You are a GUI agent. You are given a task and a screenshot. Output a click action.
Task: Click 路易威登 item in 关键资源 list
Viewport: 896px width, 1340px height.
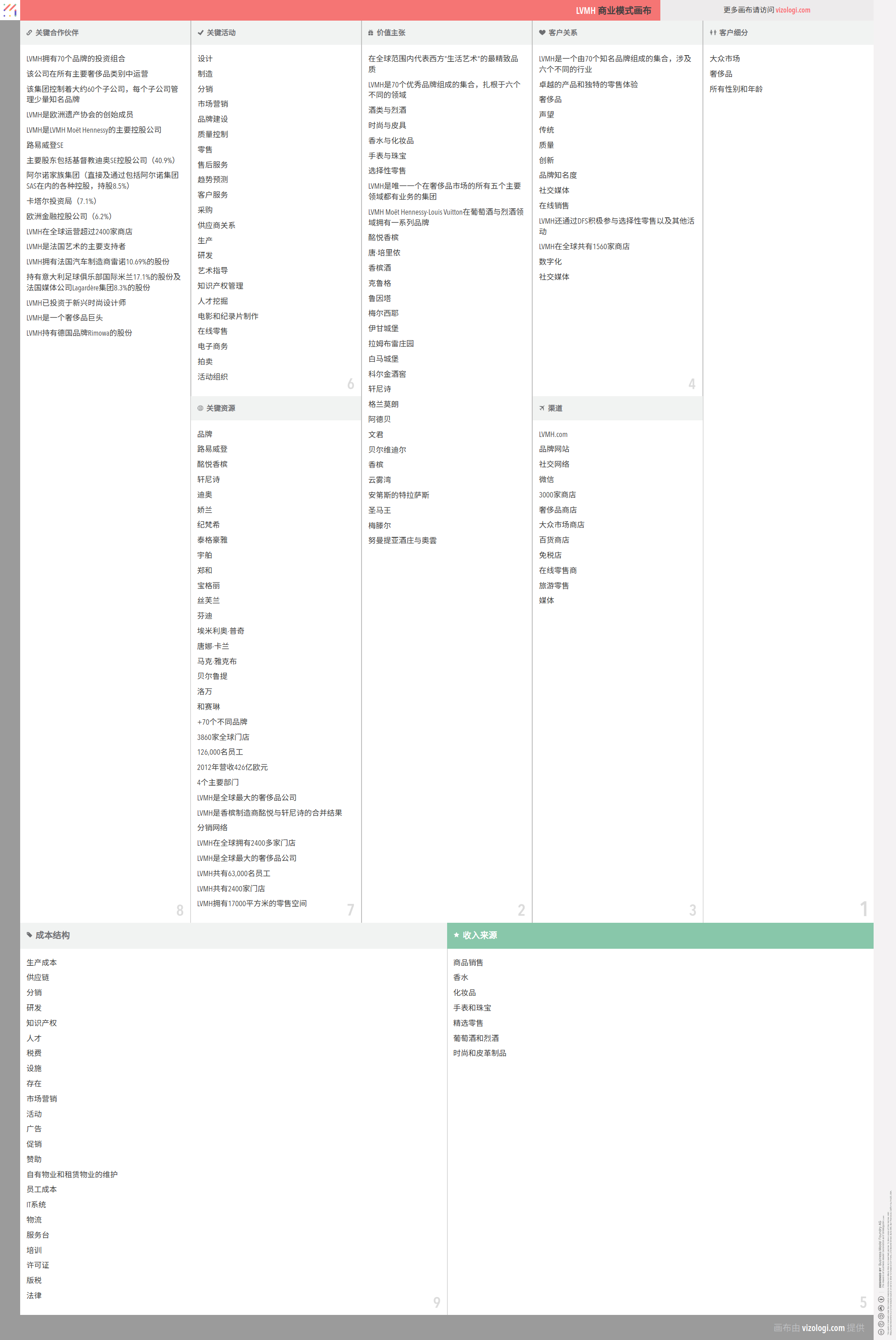point(212,450)
